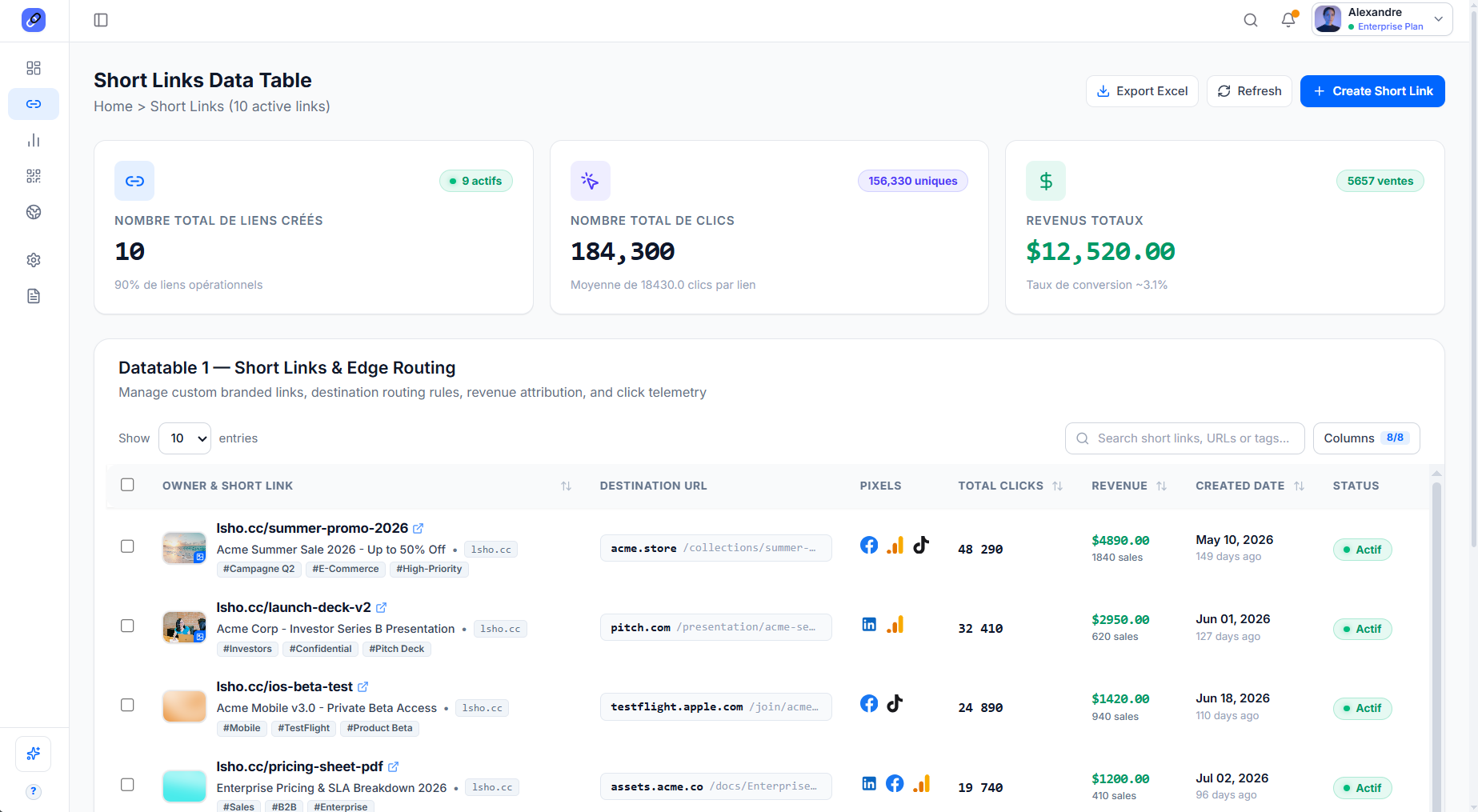This screenshot has width=1478, height=812.
Task: Open external link icon for lsho.cc/launch-deck-v2
Action: 381,608
